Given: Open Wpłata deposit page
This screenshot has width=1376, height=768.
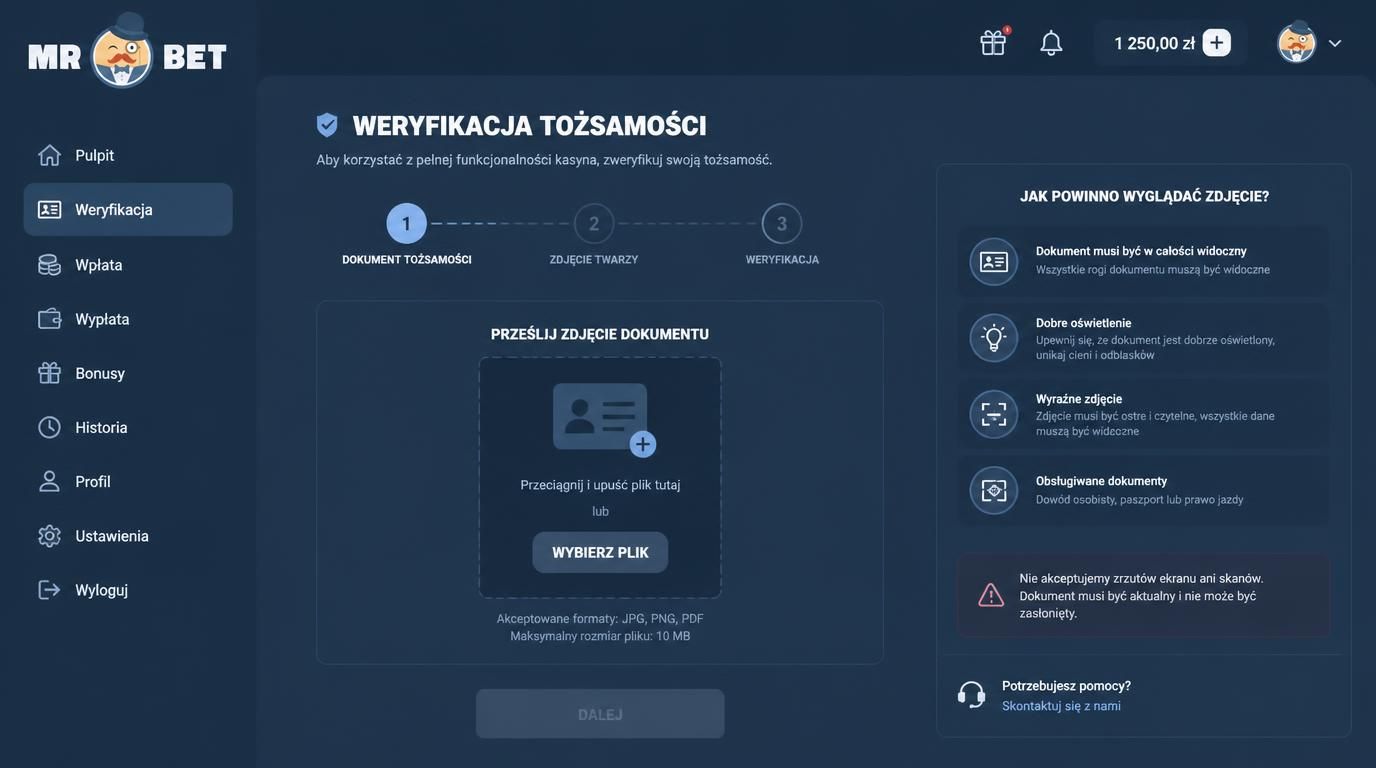Looking at the screenshot, I should (x=128, y=264).
